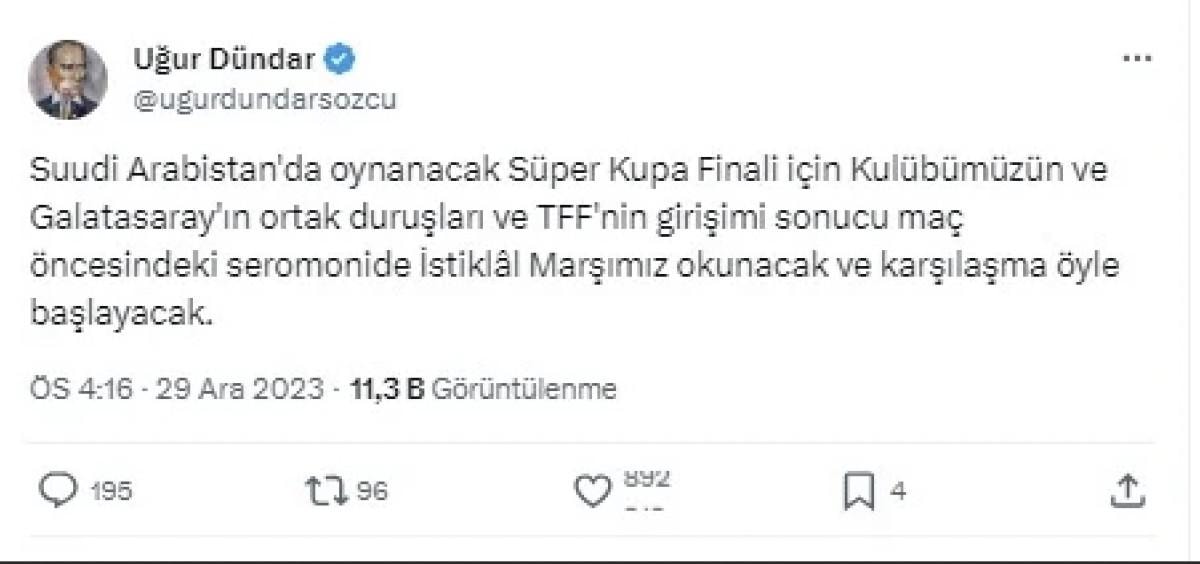Image resolution: width=1200 pixels, height=564 pixels.
Task: Click the retweet count 96
Action: click(x=372, y=491)
